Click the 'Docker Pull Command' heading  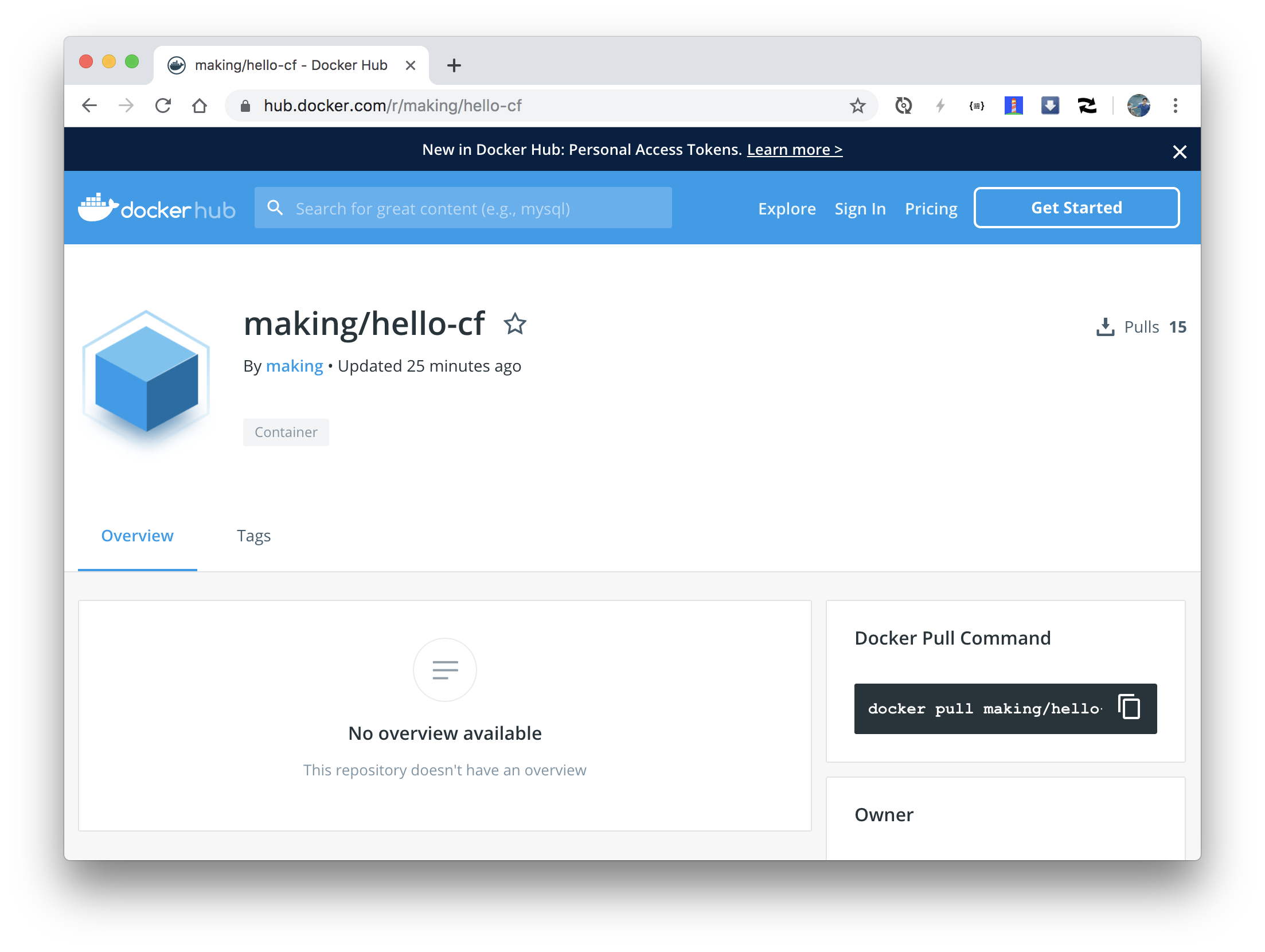click(952, 638)
